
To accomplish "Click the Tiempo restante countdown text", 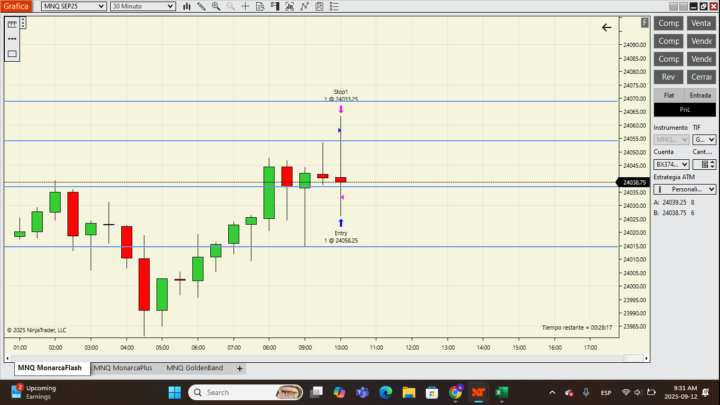I will tap(577, 327).
